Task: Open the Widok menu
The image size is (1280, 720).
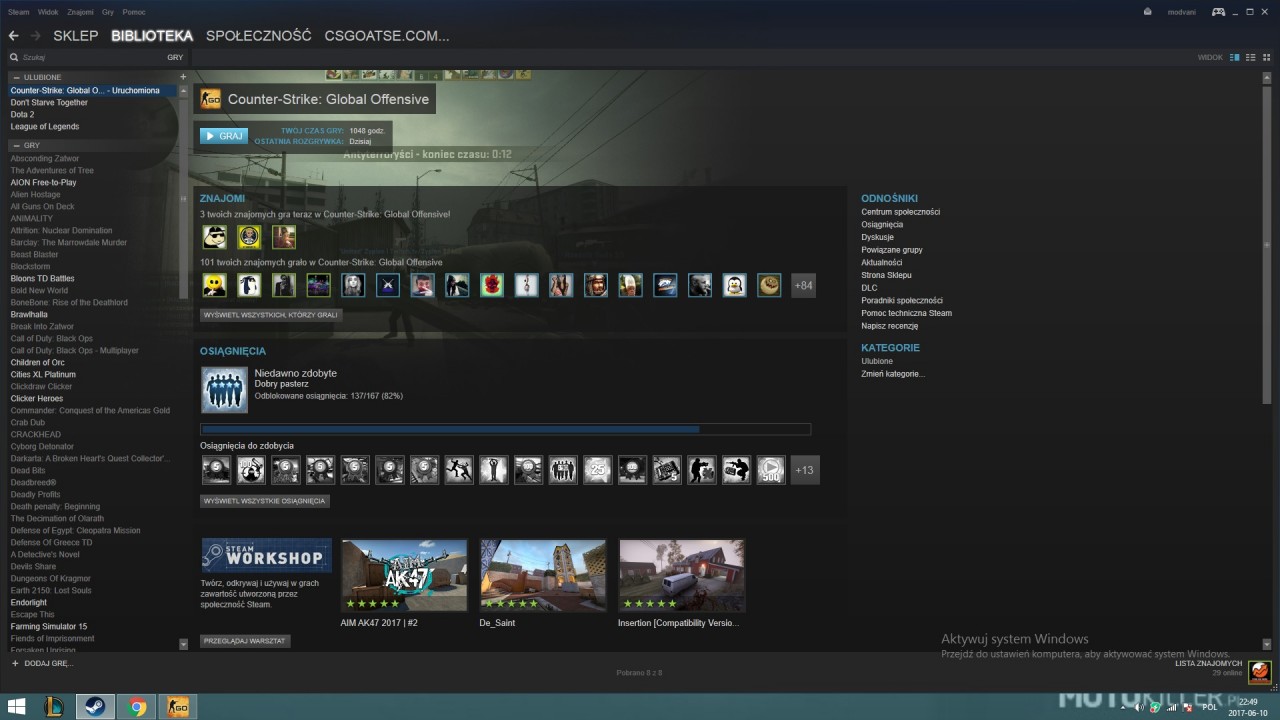Action: pyautogui.click(x=48, y=12)
